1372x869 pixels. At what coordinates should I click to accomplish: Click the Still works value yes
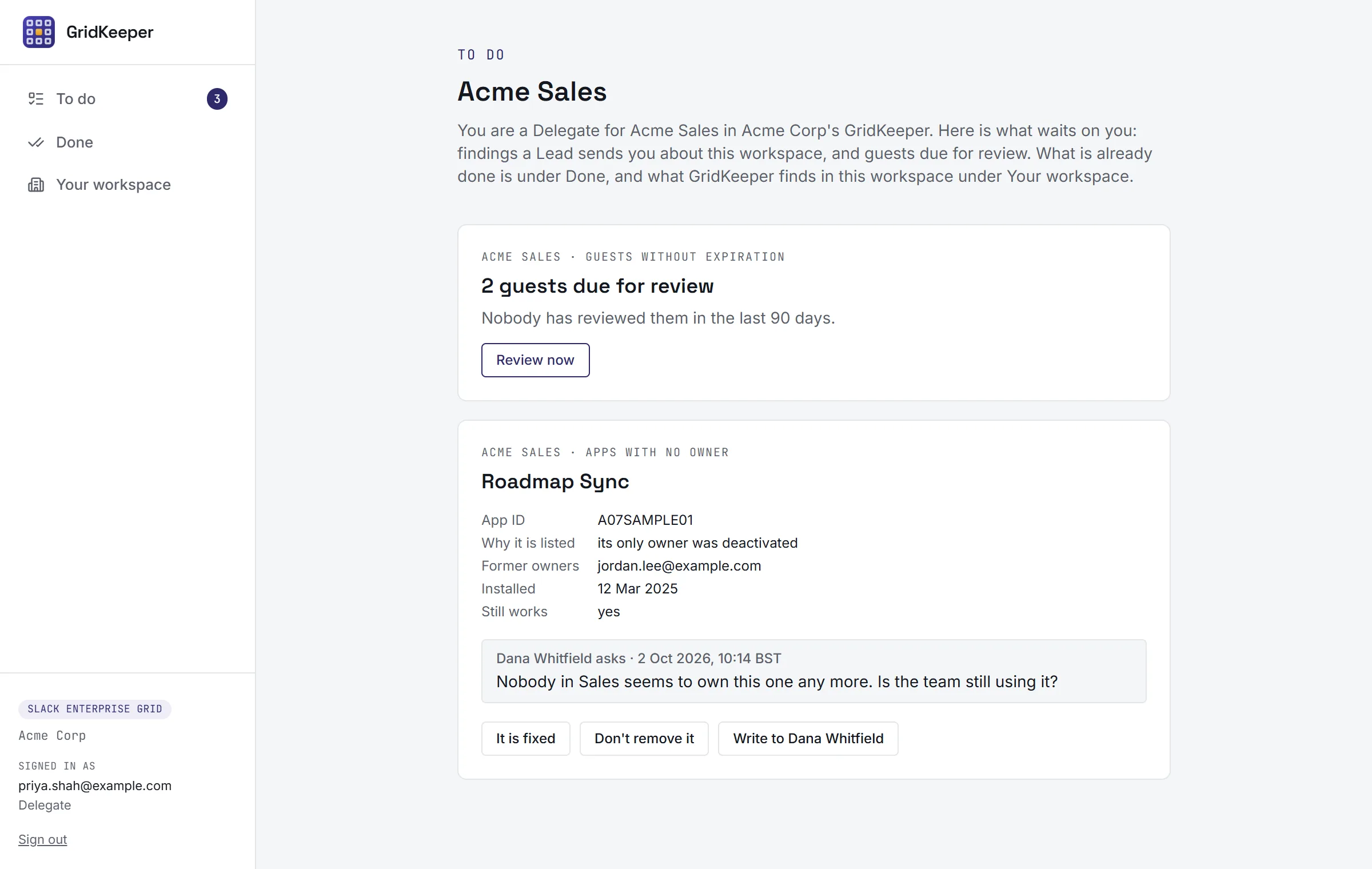point(609,612)
